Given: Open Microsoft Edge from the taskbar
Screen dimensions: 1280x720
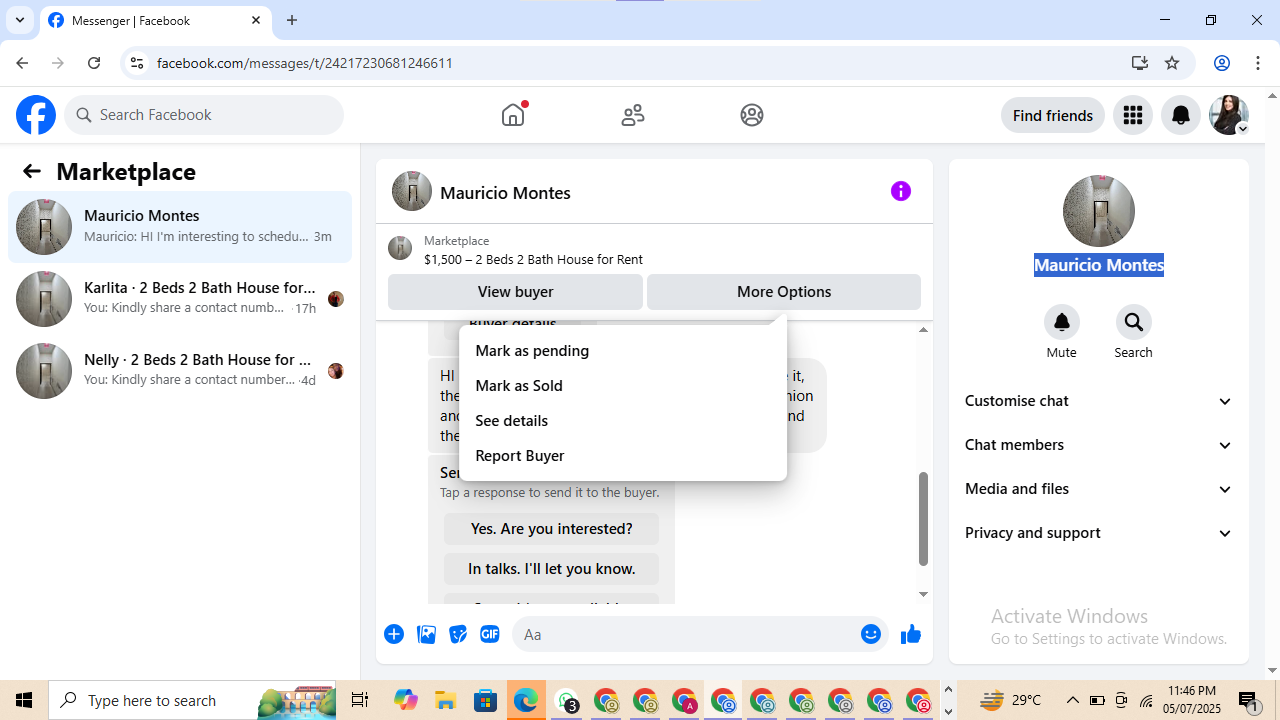Looking at the screenshot, I should coord(526,700).
